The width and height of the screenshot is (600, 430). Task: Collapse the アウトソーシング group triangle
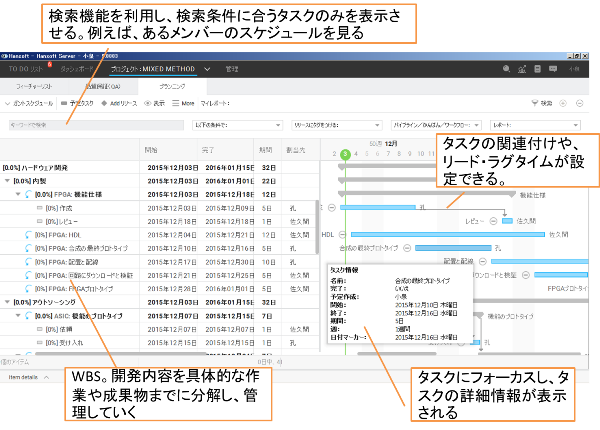[x=7, y=302]
